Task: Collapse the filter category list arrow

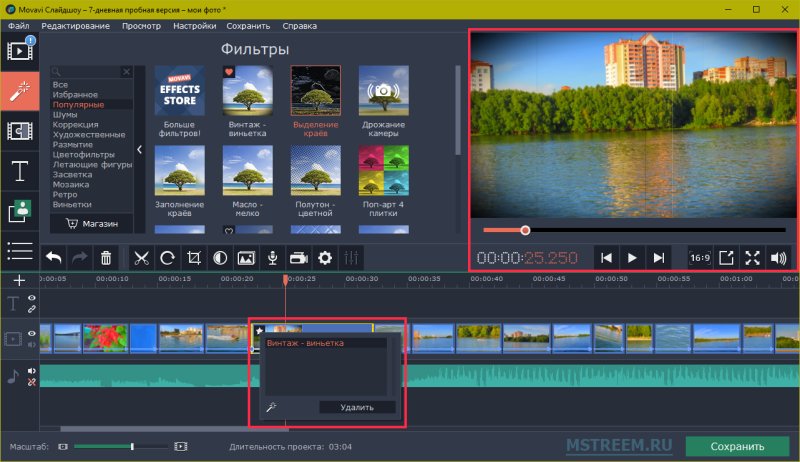Action: click(140, 150)
